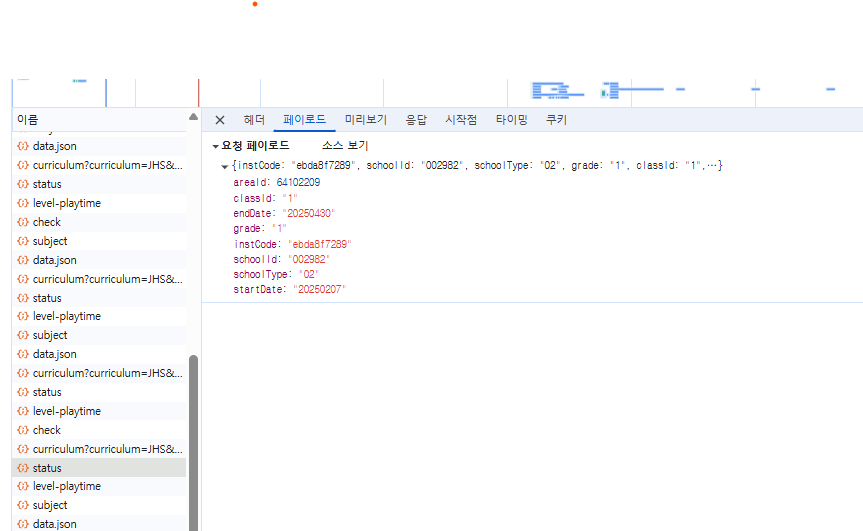The width and height of the screenshot is (863, 531).
Task: Switch to the 헤더 tab
Action: click(255, 120)
